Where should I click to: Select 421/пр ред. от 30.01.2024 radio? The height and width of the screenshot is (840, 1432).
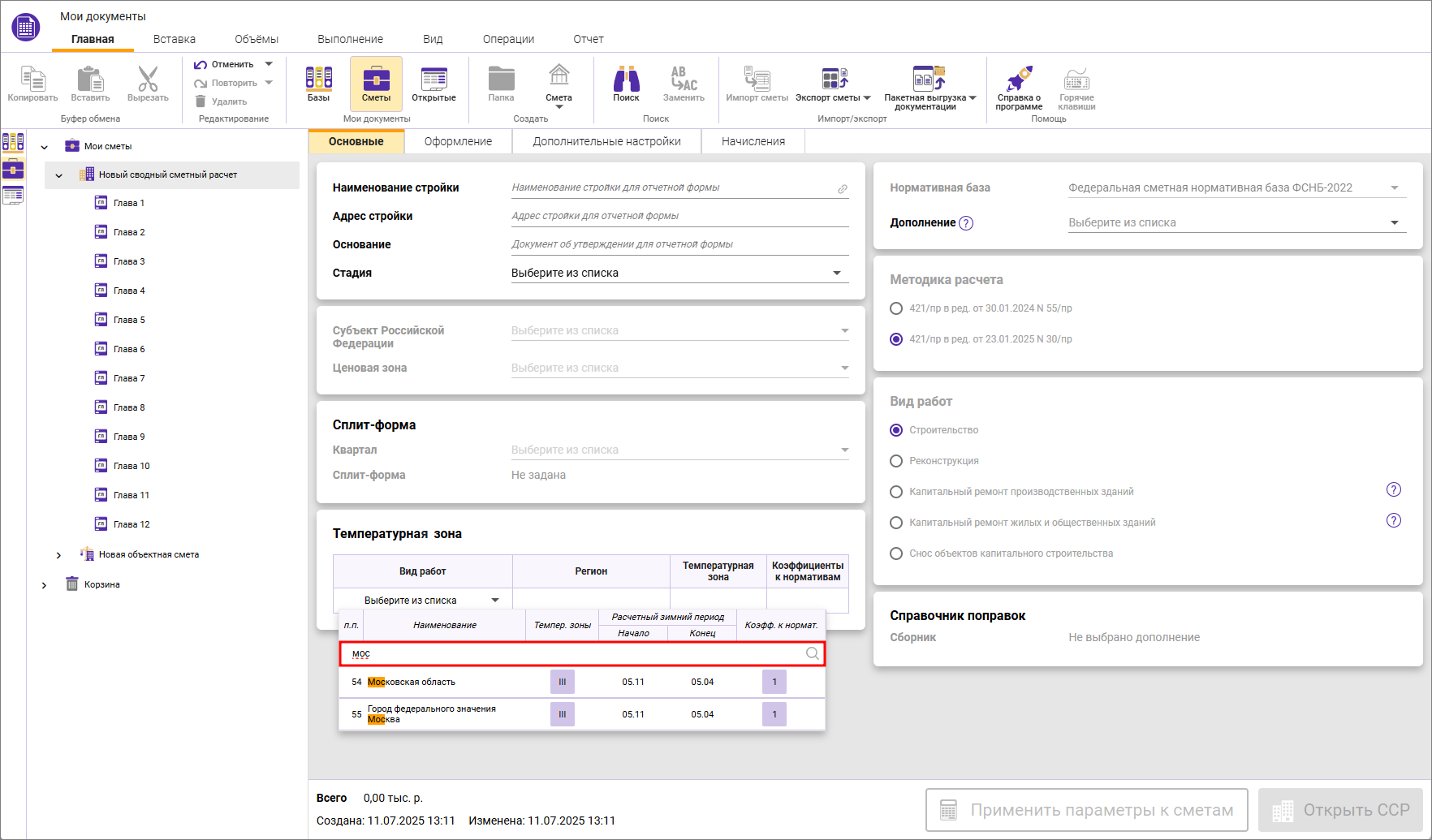(896, 308)
